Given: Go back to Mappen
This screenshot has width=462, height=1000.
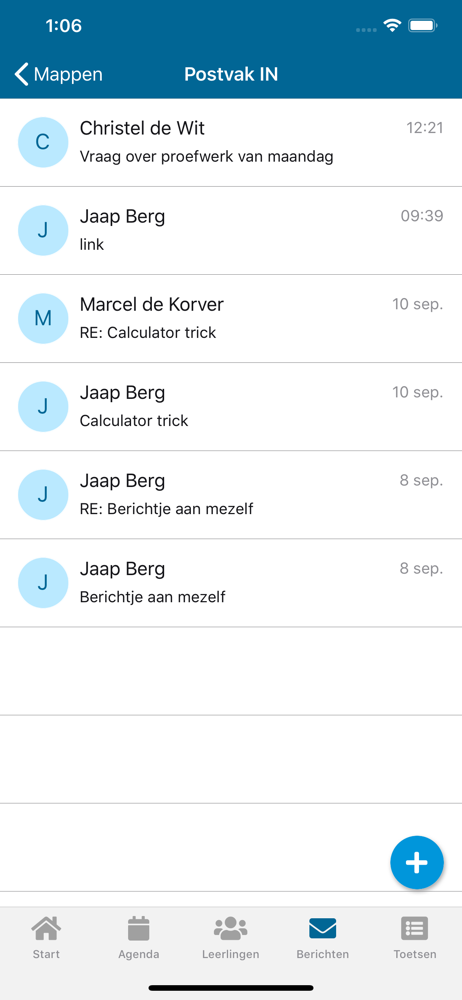Looking at the screenshot, I should (58, 74).
